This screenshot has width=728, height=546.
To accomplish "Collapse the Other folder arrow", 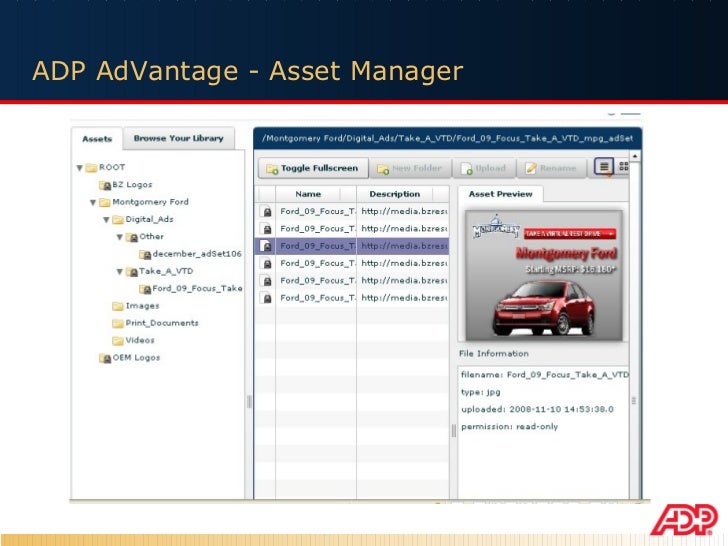I will point(120,237).
